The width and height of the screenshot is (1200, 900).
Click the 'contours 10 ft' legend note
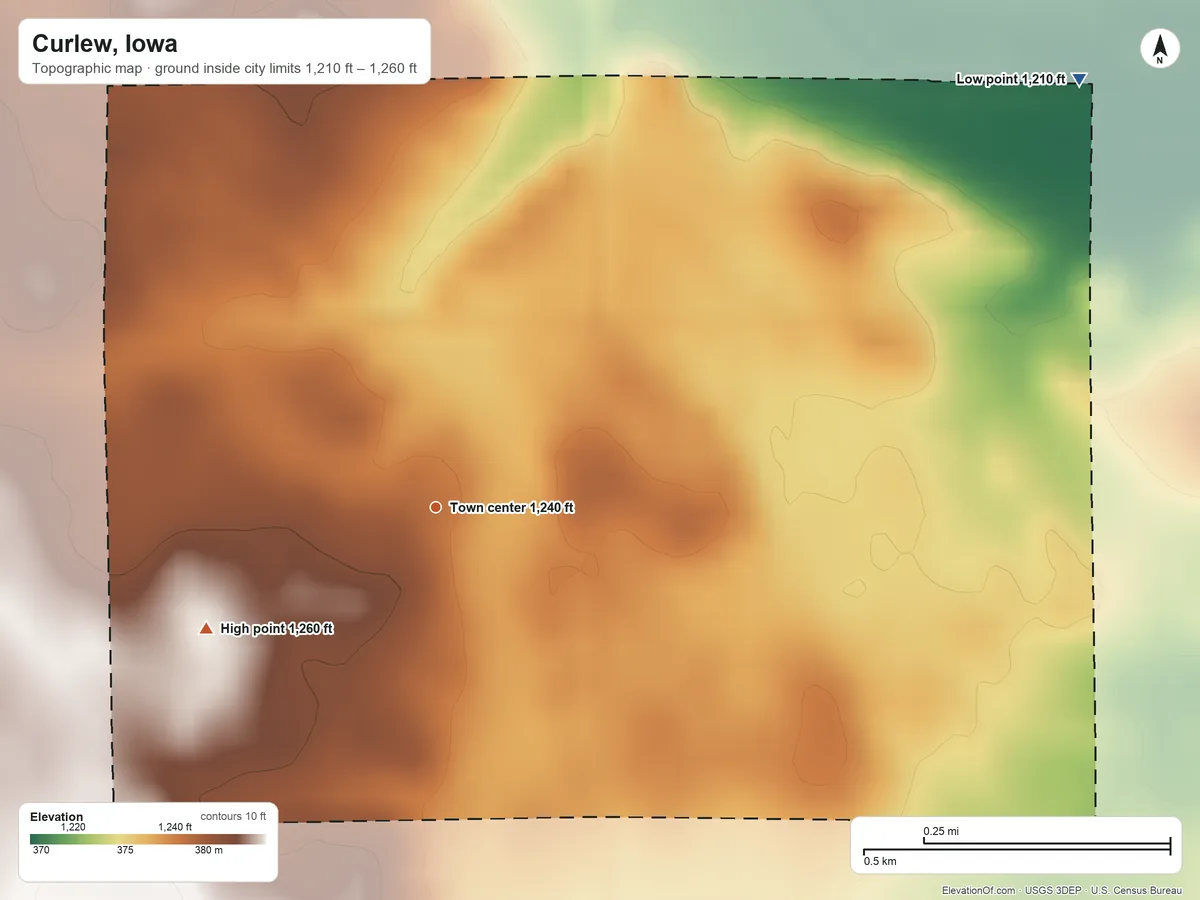pyautogui.click(x=233, y=816)
